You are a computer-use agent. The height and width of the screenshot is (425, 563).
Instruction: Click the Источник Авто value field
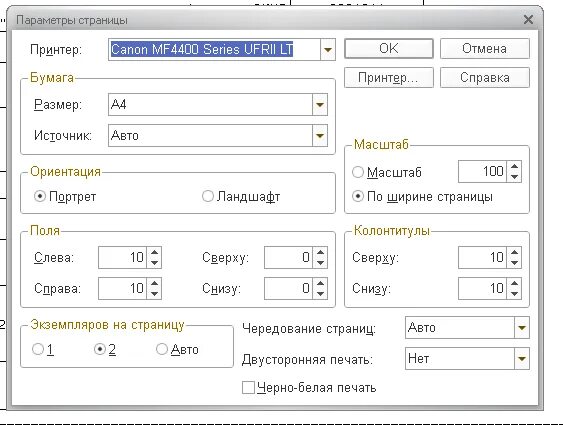[x=210, y=136]
